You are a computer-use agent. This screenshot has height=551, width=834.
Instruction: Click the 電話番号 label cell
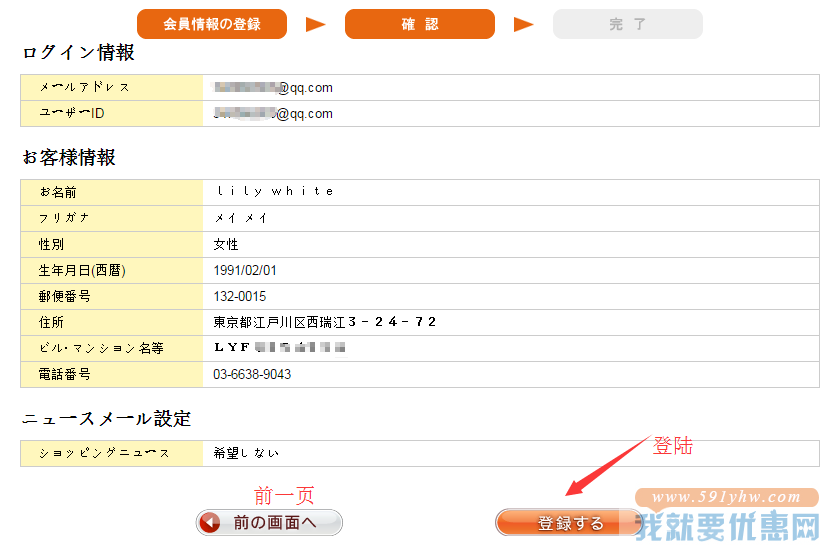point(112,375)
